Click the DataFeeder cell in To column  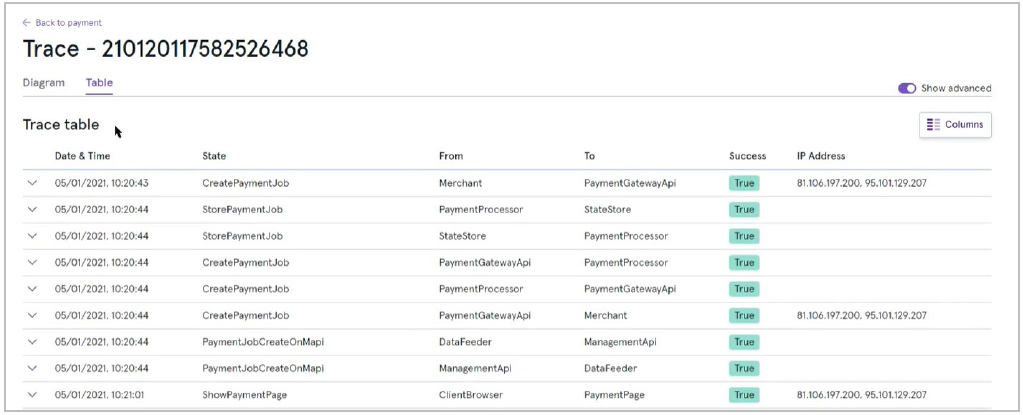pos(610,368)
